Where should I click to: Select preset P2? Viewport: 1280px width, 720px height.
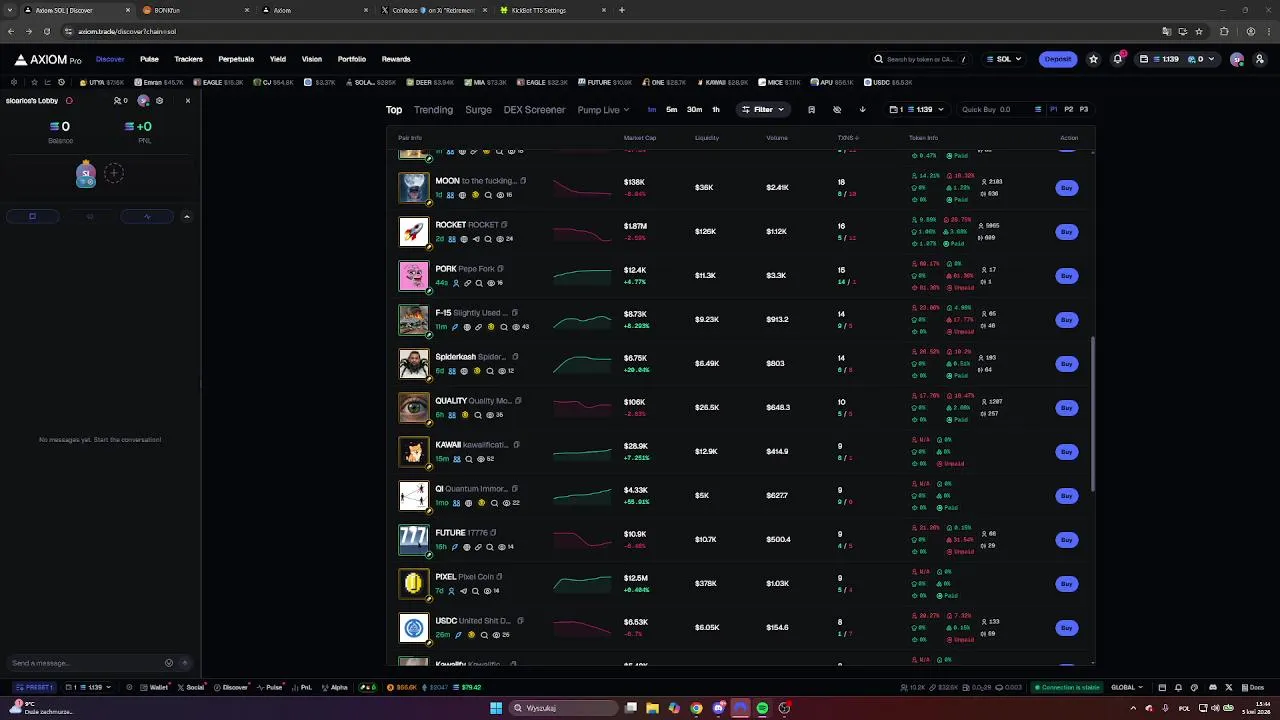coord(1068,109)
